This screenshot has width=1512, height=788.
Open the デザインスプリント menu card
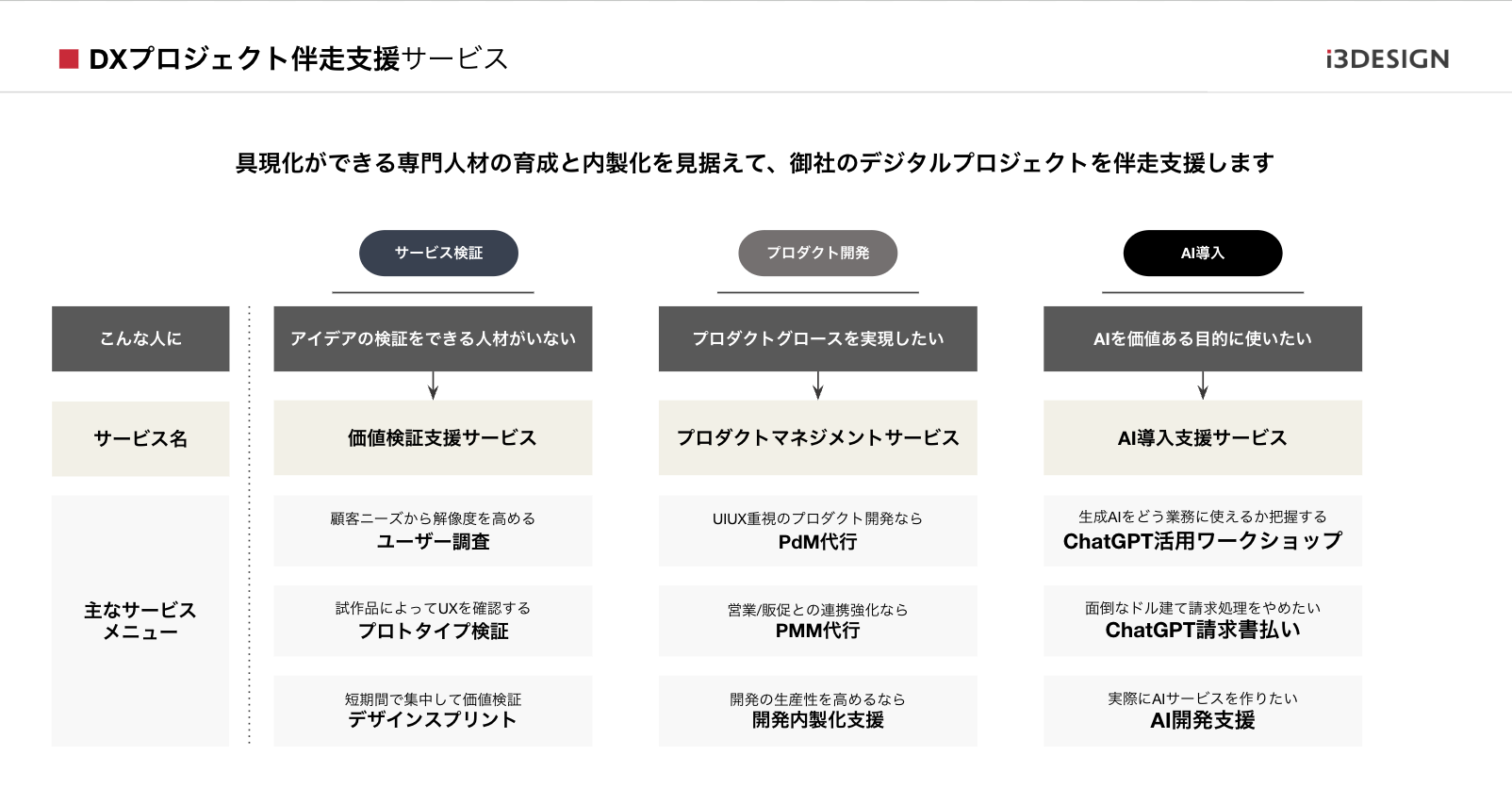(x=433, y=711)
